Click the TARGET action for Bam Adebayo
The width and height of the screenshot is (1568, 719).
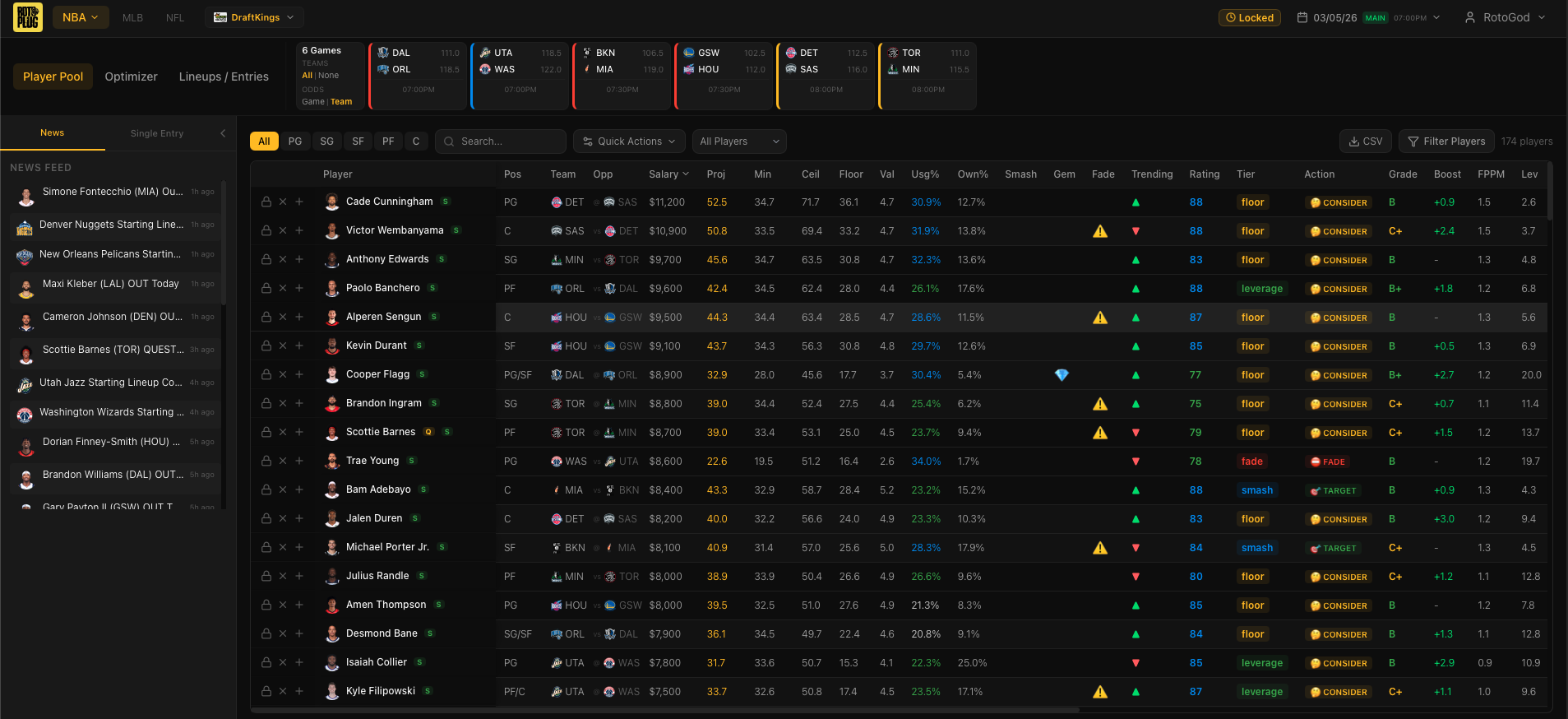point(1334,490)
